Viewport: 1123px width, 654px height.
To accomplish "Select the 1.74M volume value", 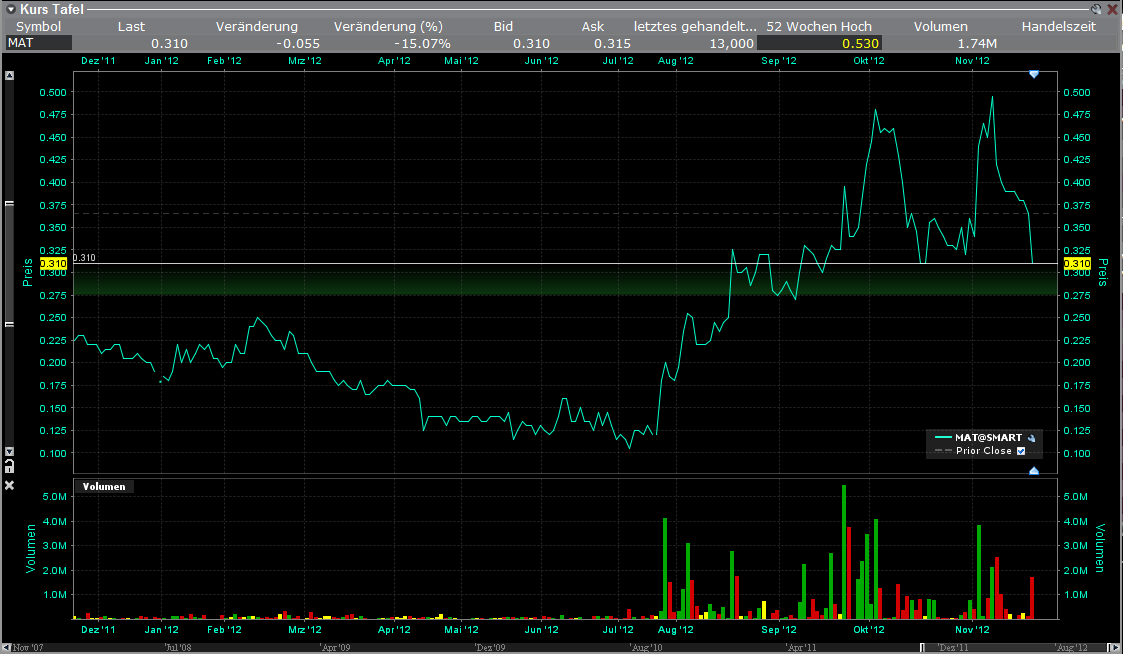I will pos(977,44).
